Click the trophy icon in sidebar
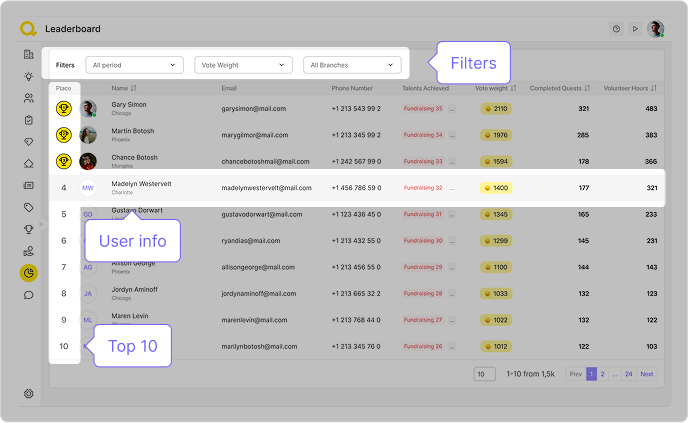Screen dimensions: 688x423 click(28, 229)
